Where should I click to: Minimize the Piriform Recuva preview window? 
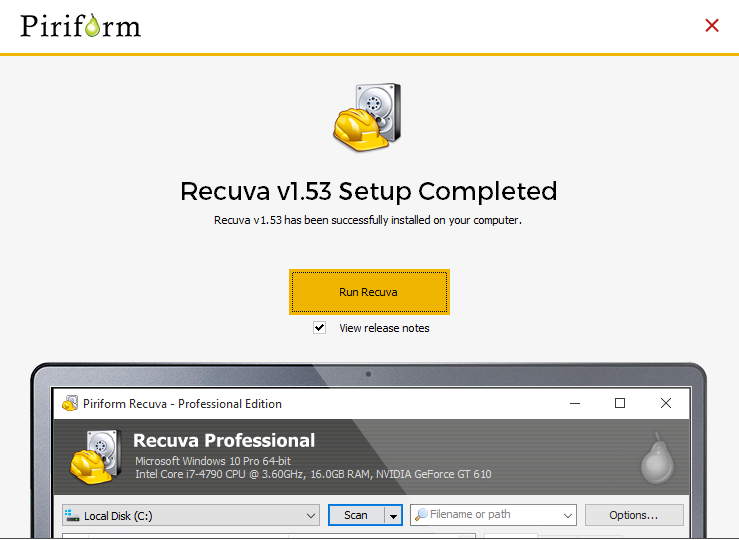575,403
